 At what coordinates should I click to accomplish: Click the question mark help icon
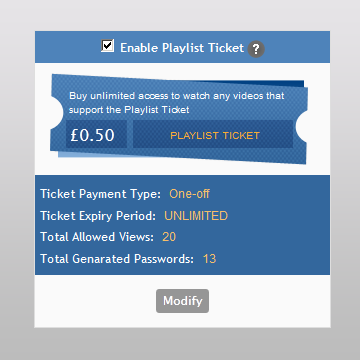coord(256,49)
